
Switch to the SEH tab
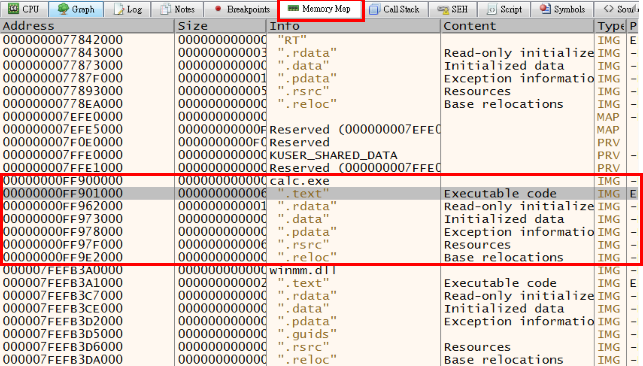pos(452,9)
